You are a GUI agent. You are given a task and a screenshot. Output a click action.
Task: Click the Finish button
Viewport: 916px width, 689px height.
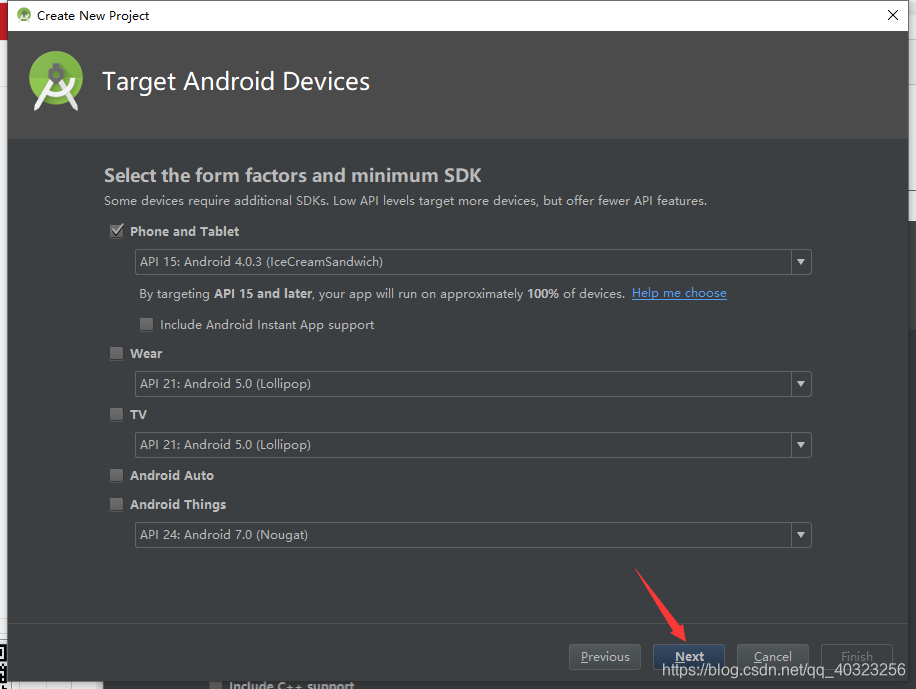tap(856, 657)
